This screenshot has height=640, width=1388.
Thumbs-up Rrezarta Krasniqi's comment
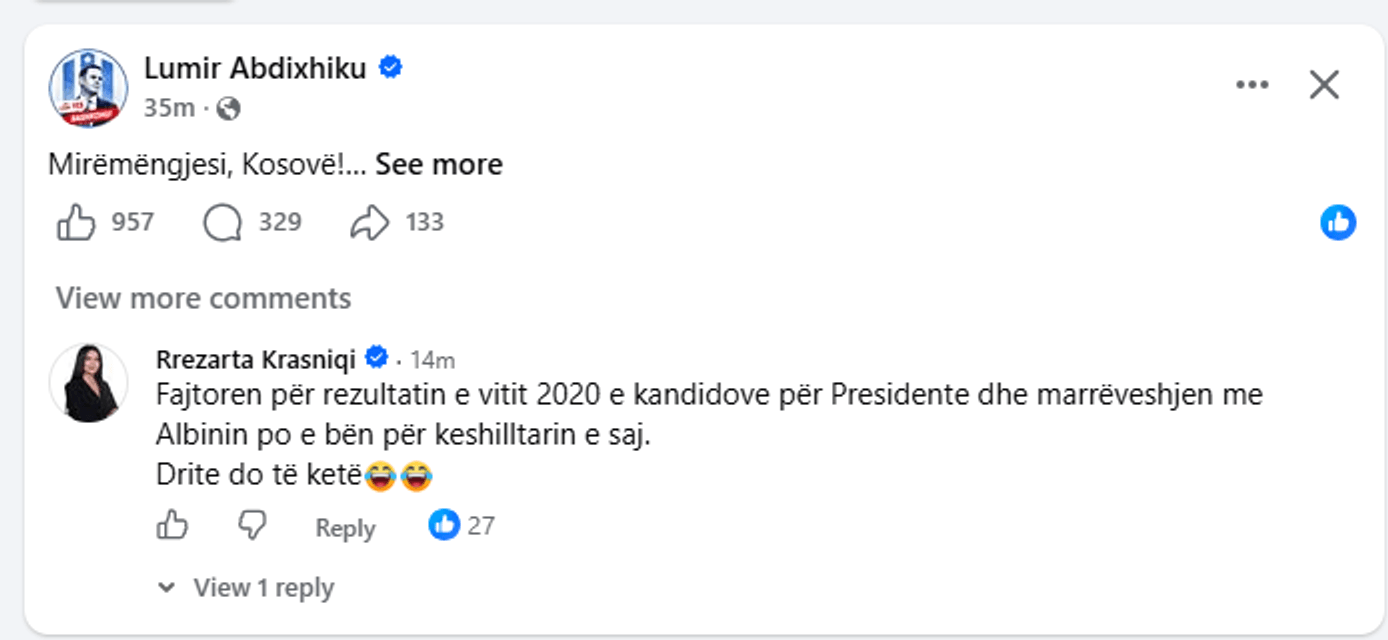173,525
